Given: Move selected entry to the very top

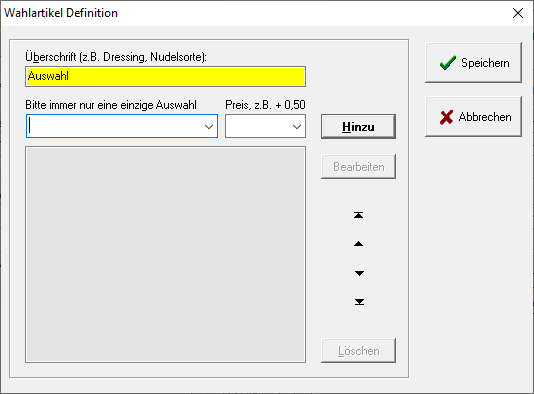Looking at the screenshot, I should (358, 215).
